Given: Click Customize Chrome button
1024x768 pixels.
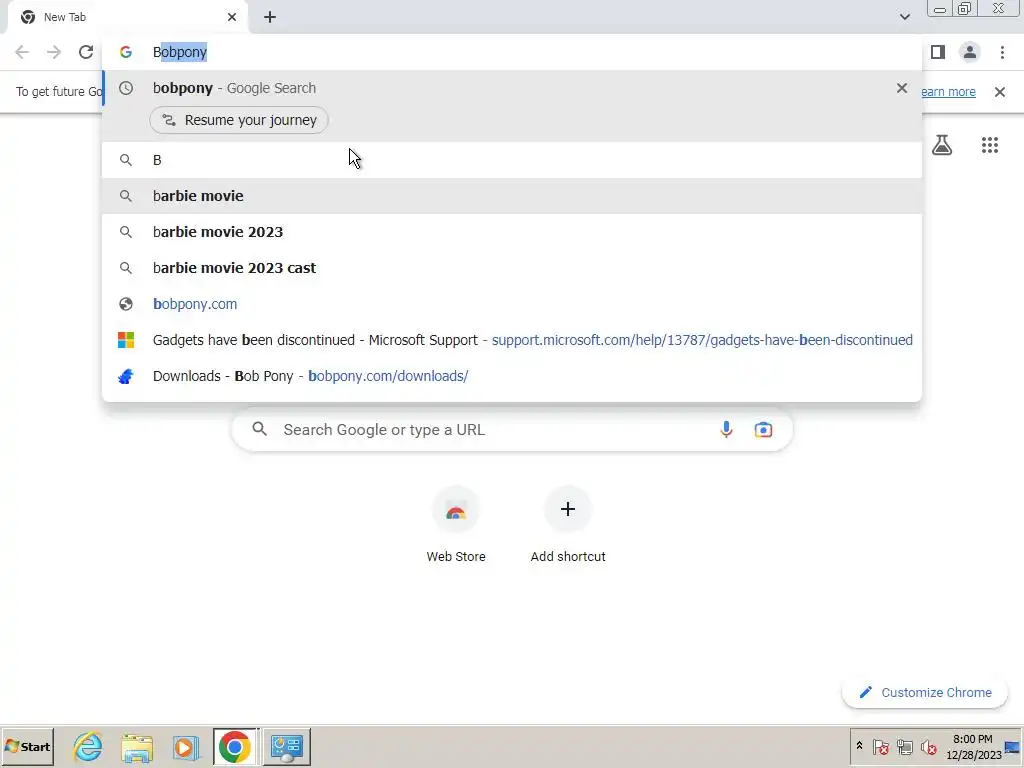Looking at the screenshot, I should click(x=925, y=692).
